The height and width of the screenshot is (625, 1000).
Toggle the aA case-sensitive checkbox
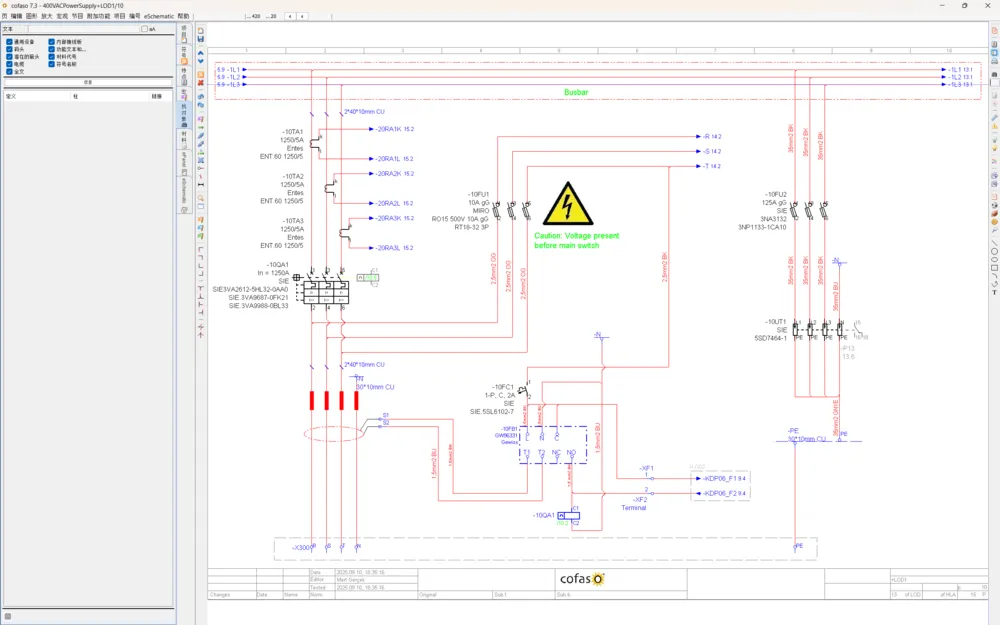tap(144, 29)
